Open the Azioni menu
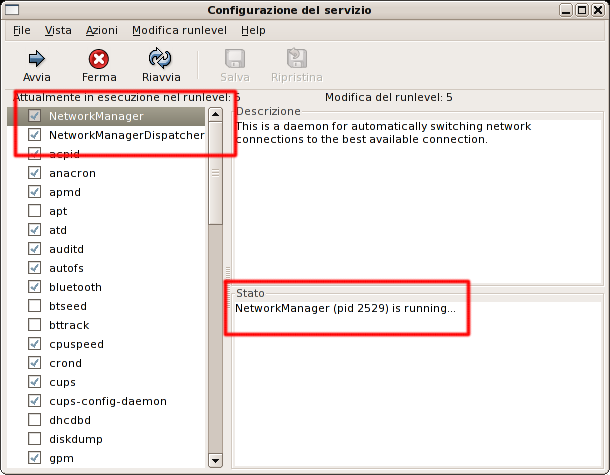This screenshot has width=610, height=475. tap(102, 31)
